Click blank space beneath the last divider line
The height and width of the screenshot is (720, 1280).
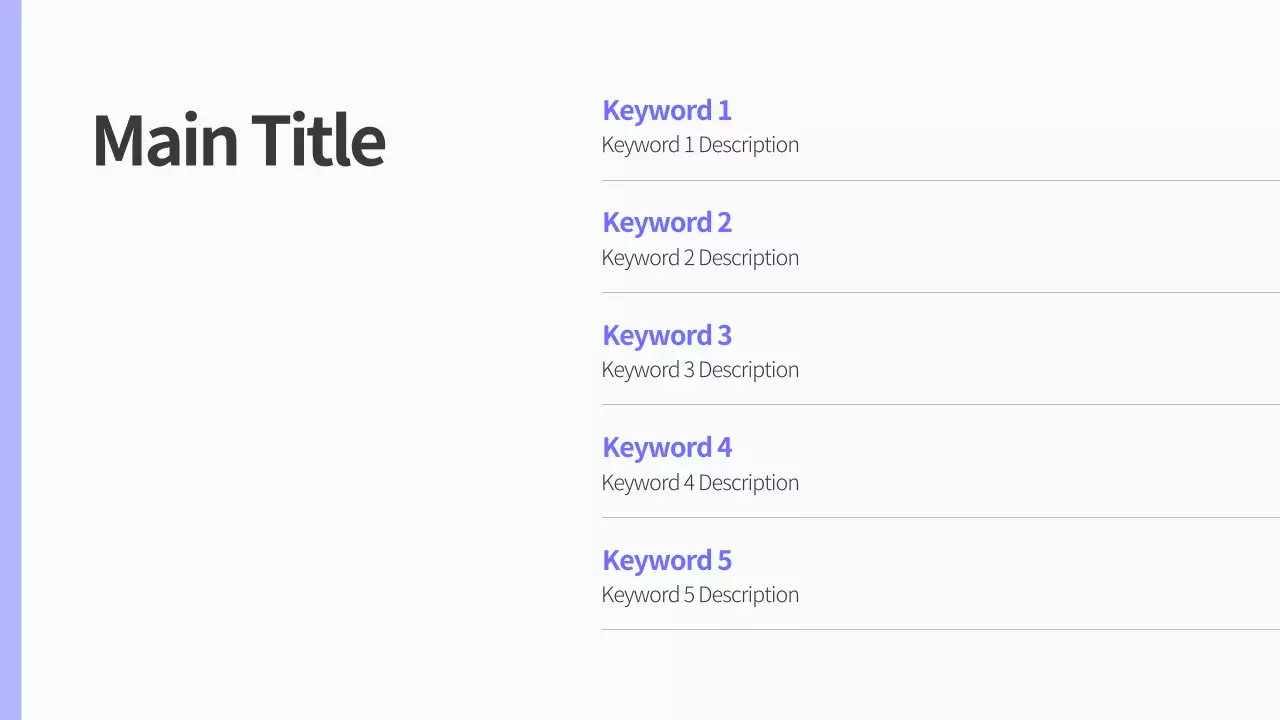(x=940, y=675)
